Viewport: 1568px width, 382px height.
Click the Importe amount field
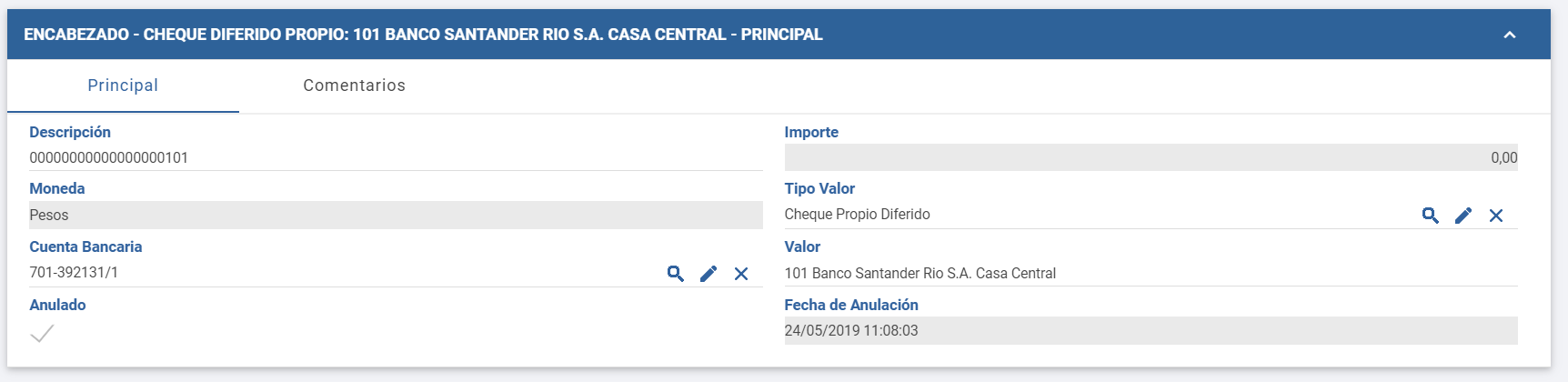pyautogui.click(x=1151, y=157)
